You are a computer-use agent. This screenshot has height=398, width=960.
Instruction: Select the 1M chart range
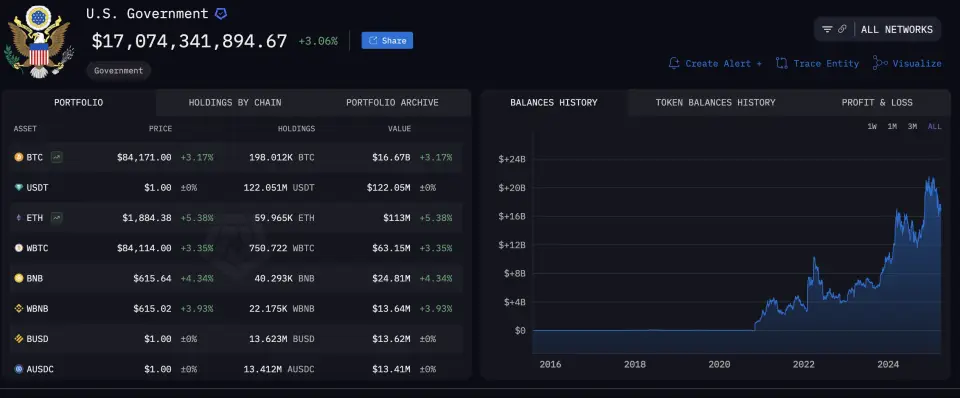[x=892, y=127]
